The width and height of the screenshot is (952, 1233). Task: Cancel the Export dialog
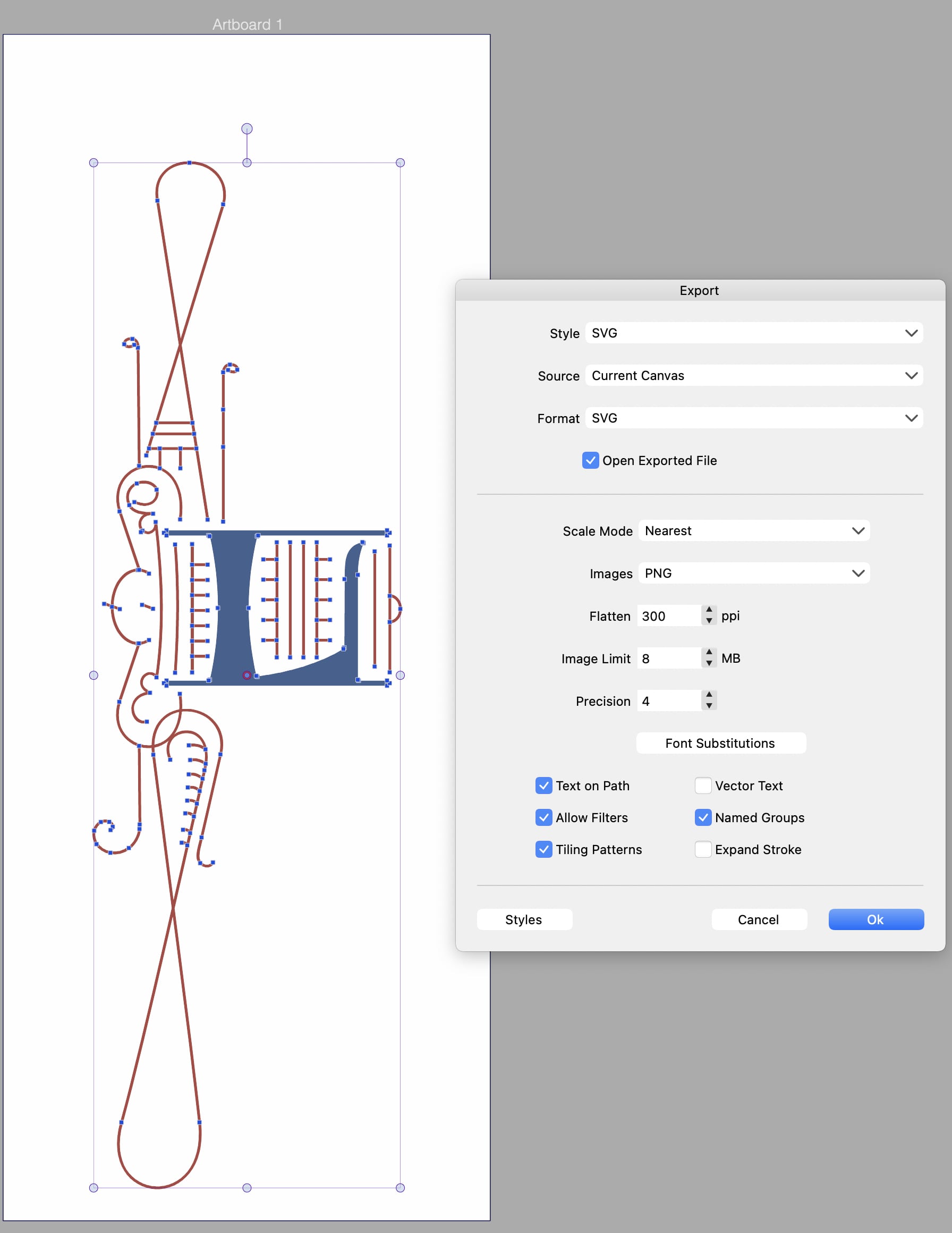759,919
